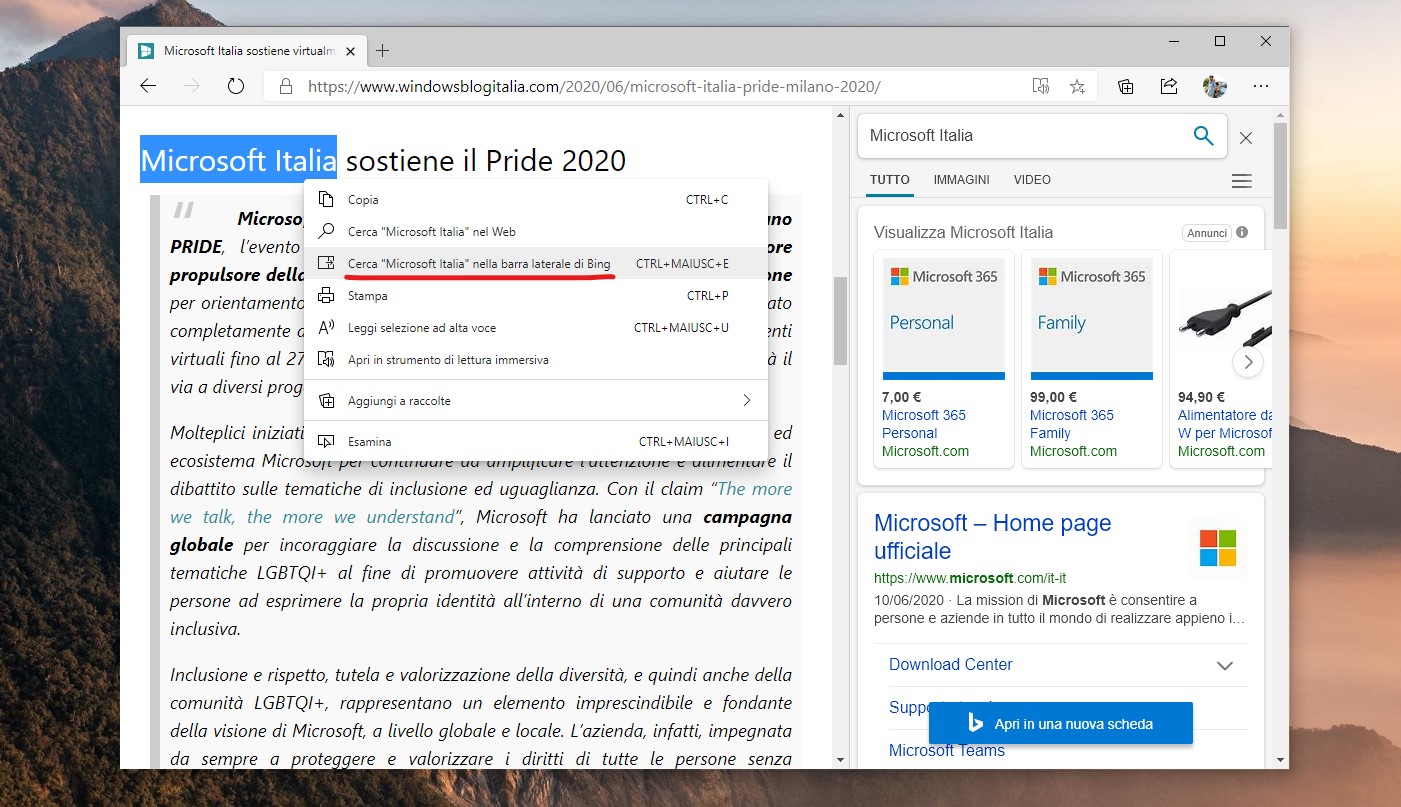Open the Microsoft Teams link
This screenshot has width=1401, height=807.
pos(946,751)
